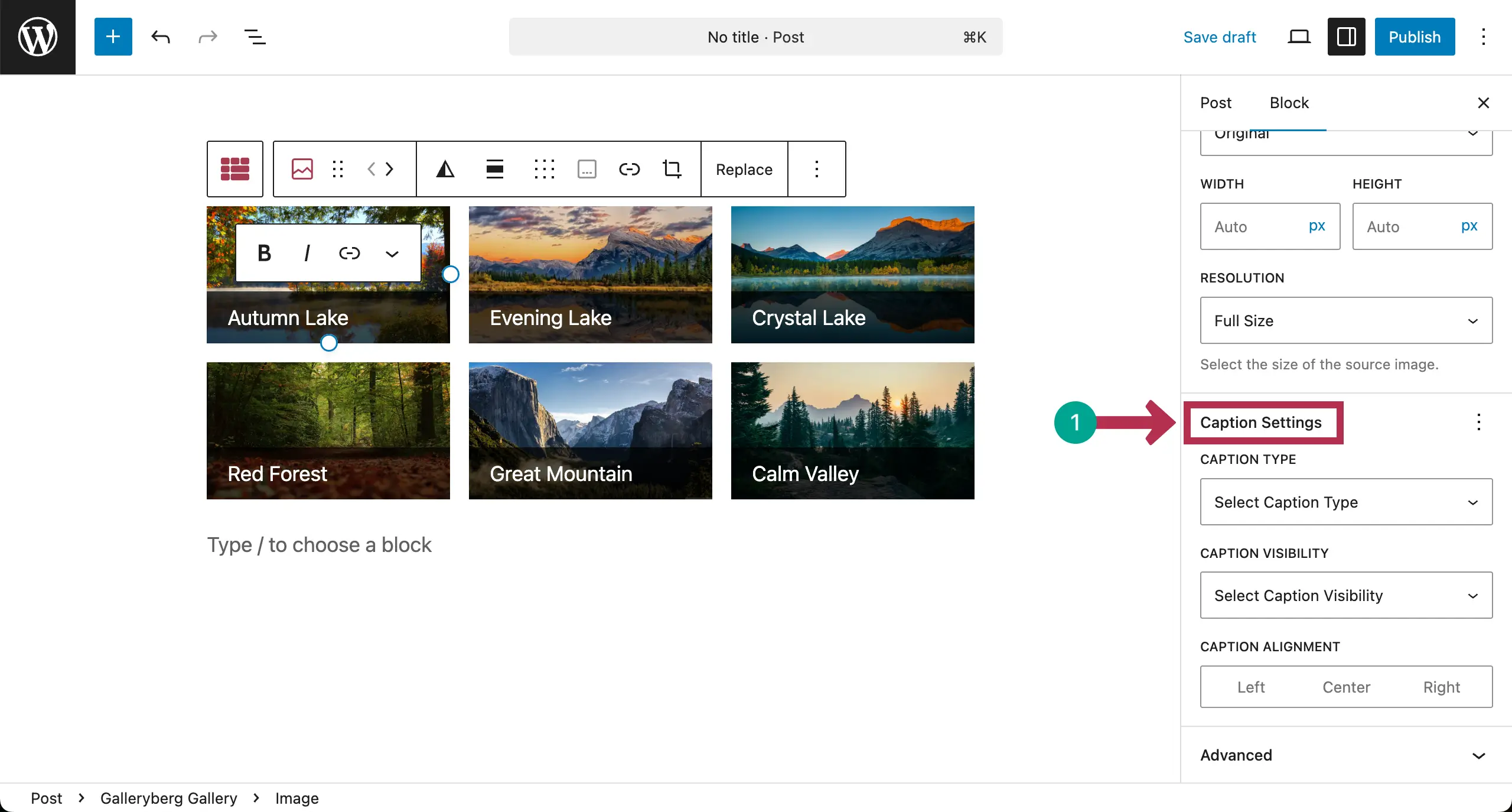The image size is (1512, 812).
Task: Set caption alignment to Center
Action: click(1346, 687)
